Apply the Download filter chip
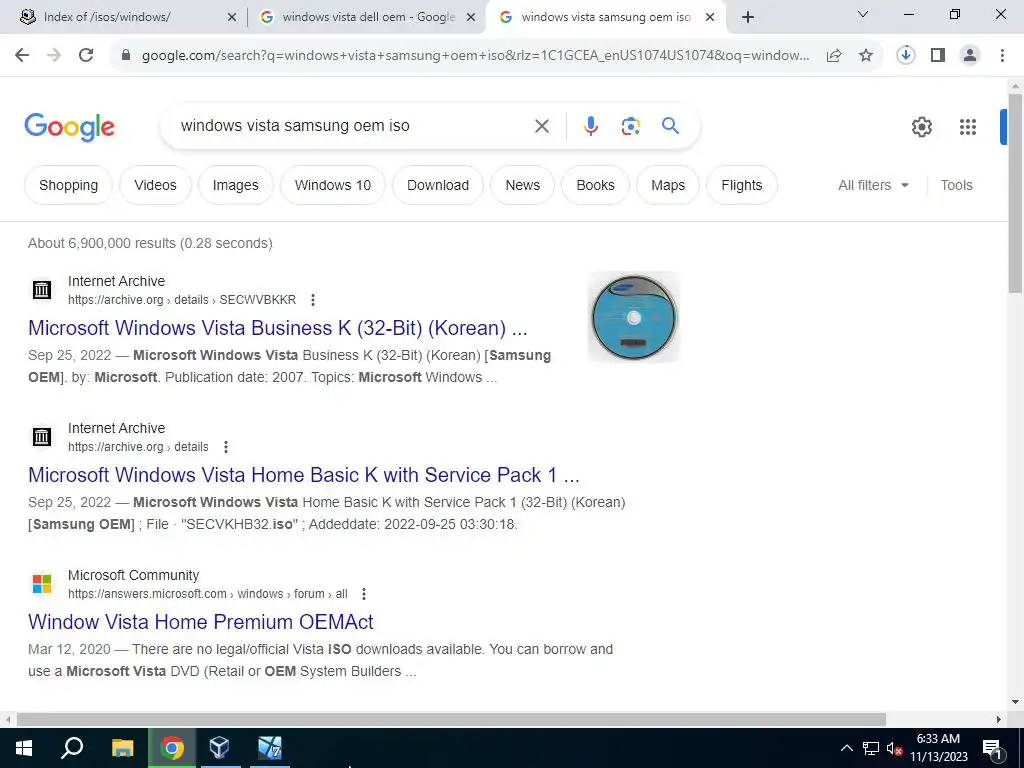This screenshot has width=1024, height=768. pos(438,185)
